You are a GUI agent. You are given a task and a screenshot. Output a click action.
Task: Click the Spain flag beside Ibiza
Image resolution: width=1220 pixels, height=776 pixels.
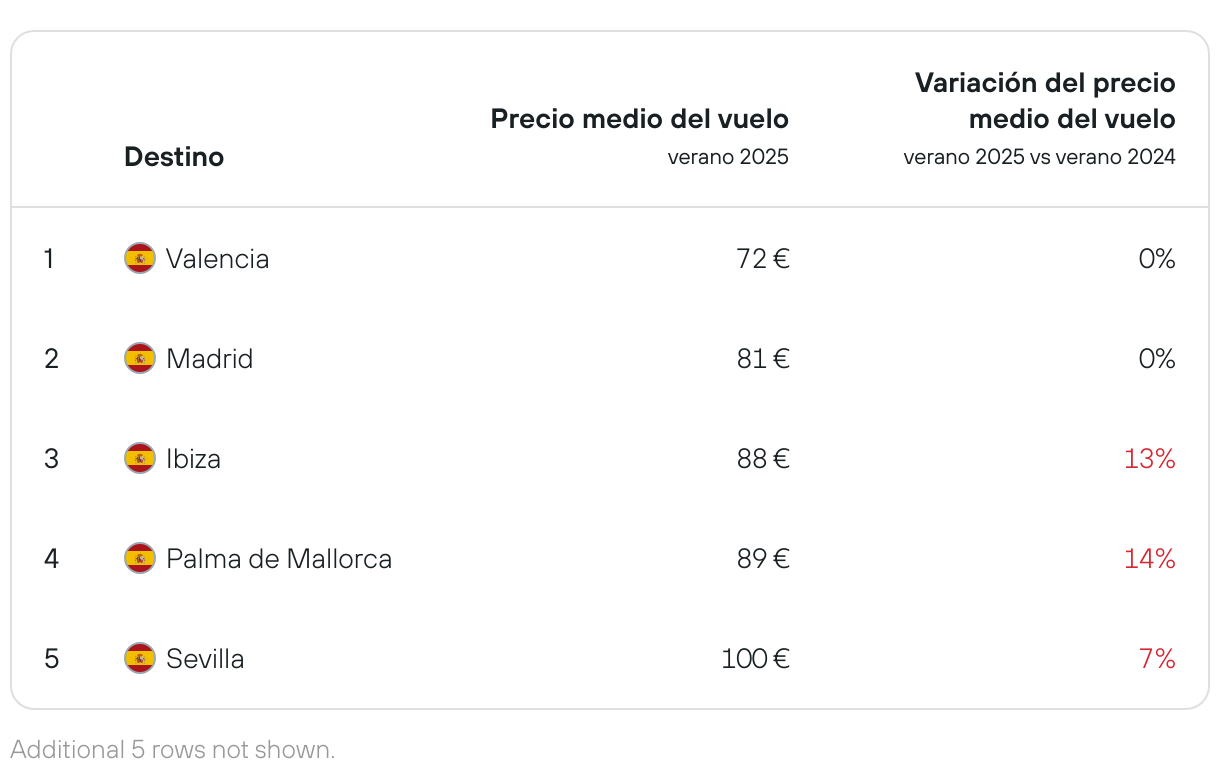(140, 459)
